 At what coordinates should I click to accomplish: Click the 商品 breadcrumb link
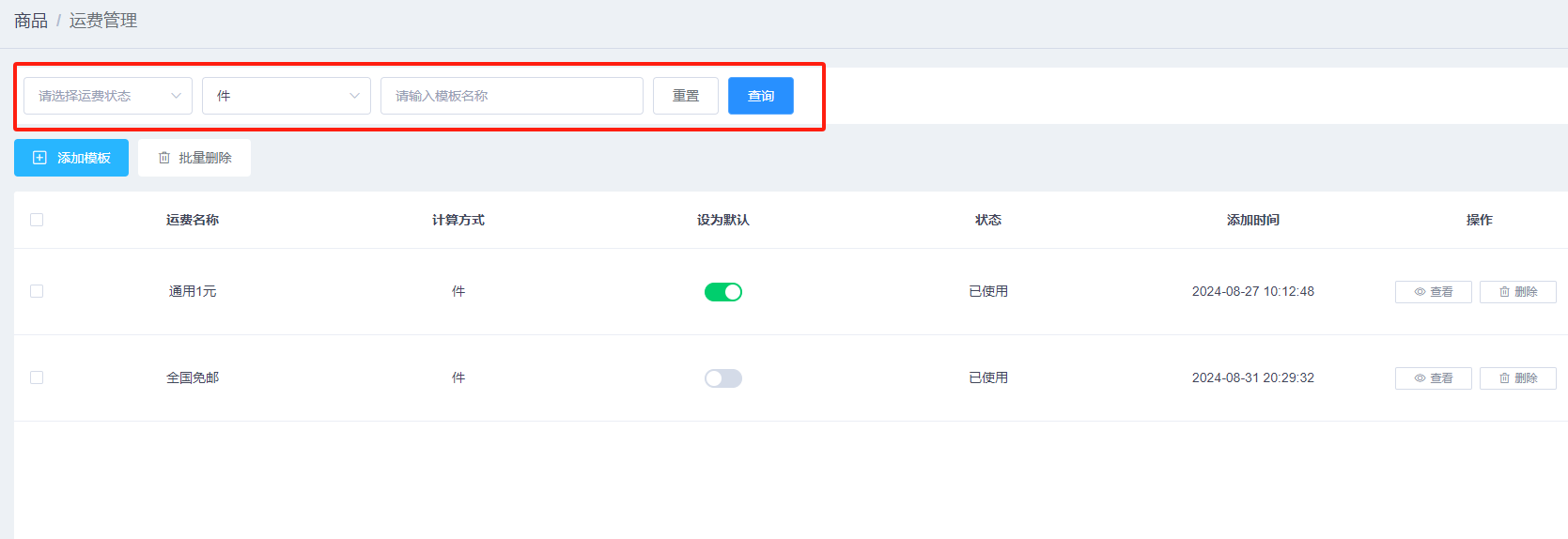(x=31, y=21)
